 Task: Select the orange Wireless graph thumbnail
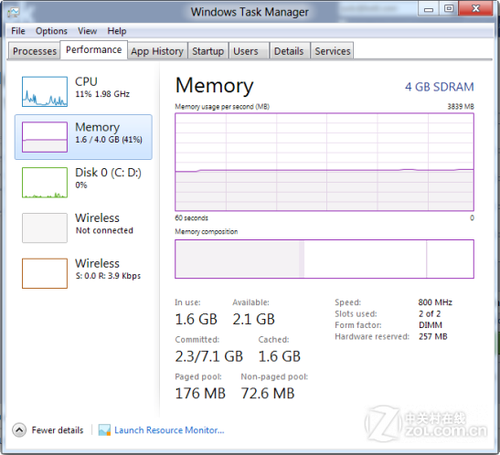point(45,273)
